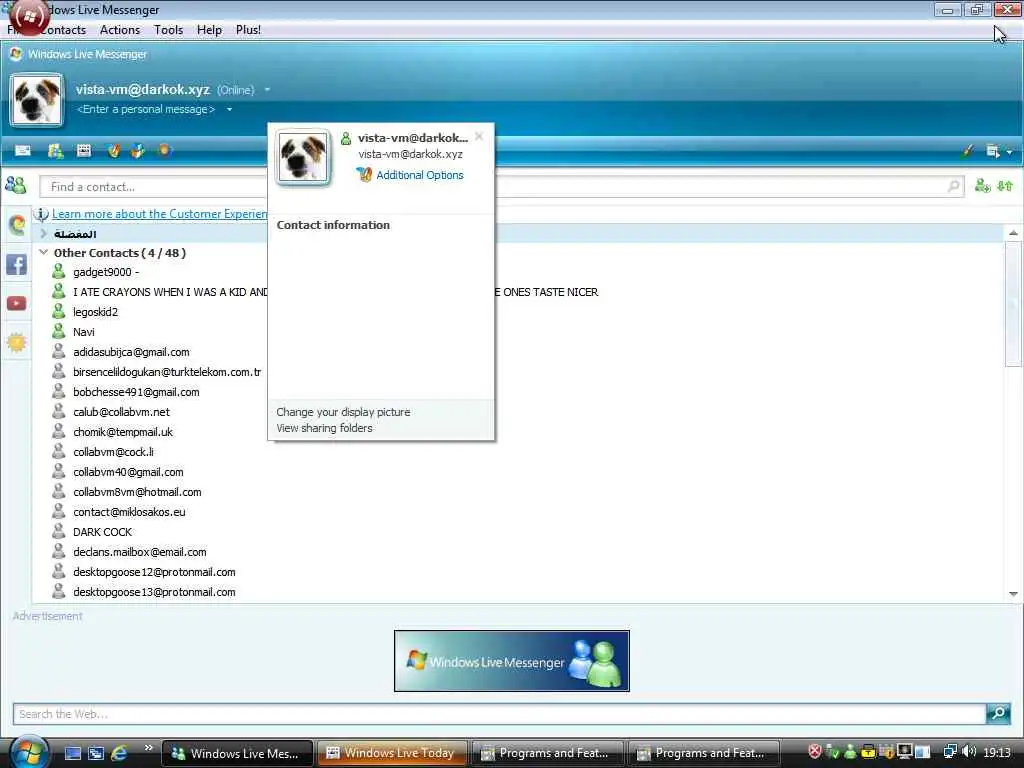Open Learn more about Customer Experience link
The height and width of the screenshot is (768, 1024).
[159, 214]
